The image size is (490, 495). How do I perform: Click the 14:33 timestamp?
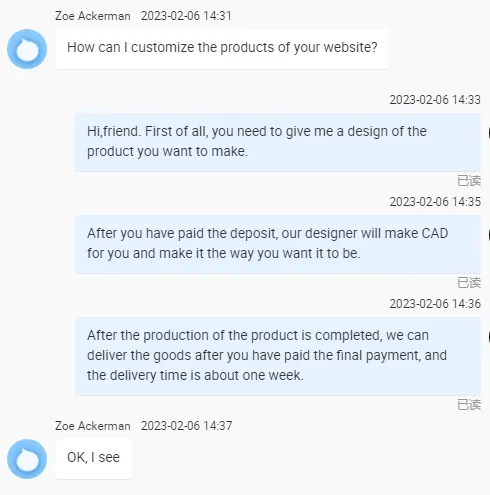(x=435, y=100)
